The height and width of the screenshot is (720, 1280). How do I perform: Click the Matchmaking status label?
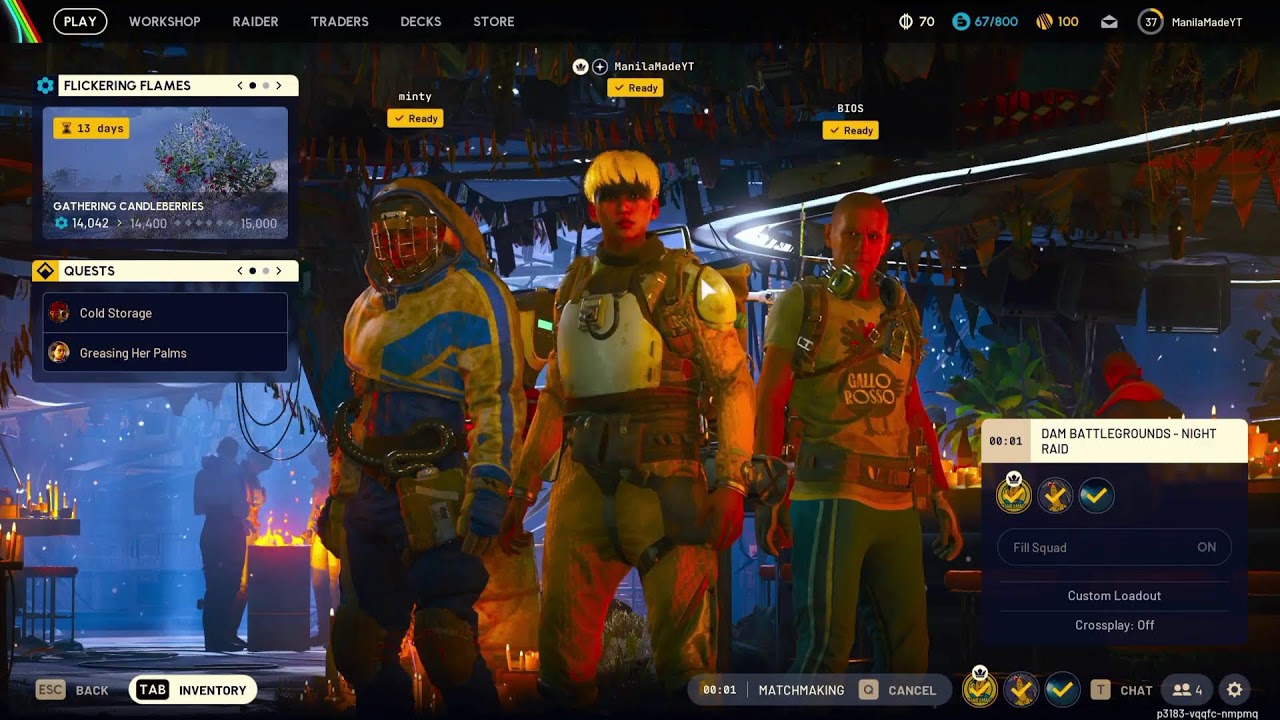[x=801, y=690]
